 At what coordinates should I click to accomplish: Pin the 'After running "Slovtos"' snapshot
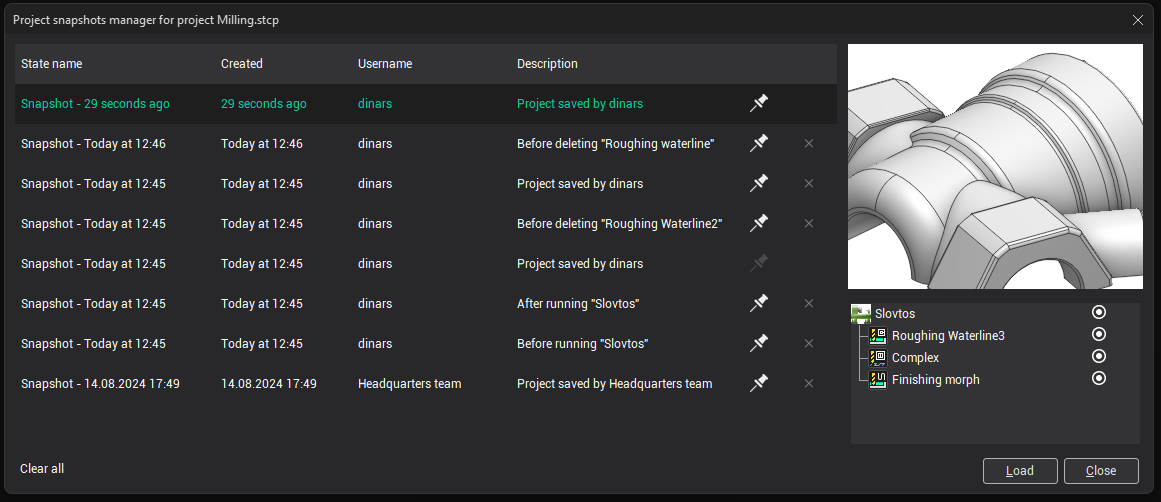[759, 303]
